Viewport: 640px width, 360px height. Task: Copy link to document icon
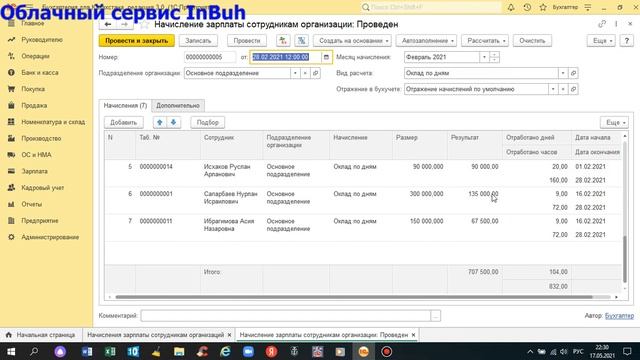602,24
